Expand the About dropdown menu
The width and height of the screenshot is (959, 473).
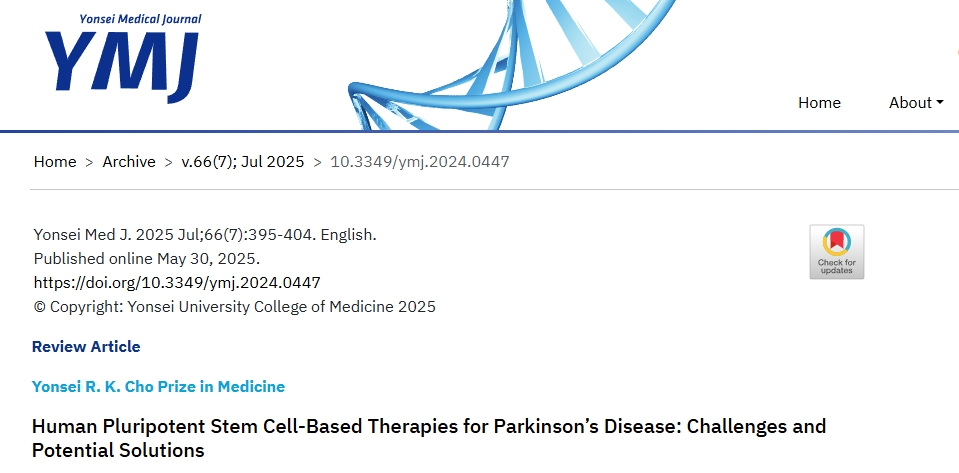(x=916, y=103)
